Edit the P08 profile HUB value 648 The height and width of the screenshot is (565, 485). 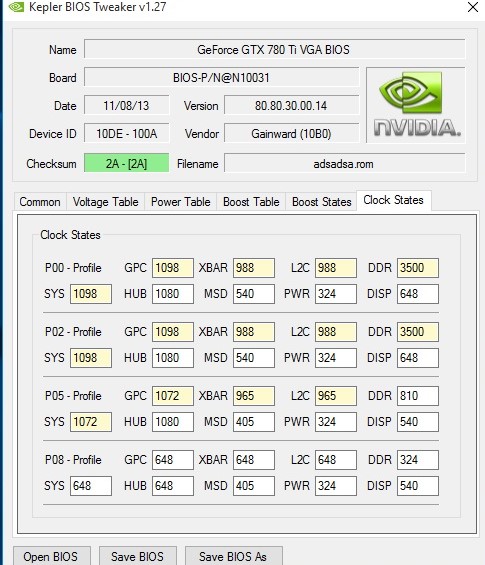(x=173, y=486)
